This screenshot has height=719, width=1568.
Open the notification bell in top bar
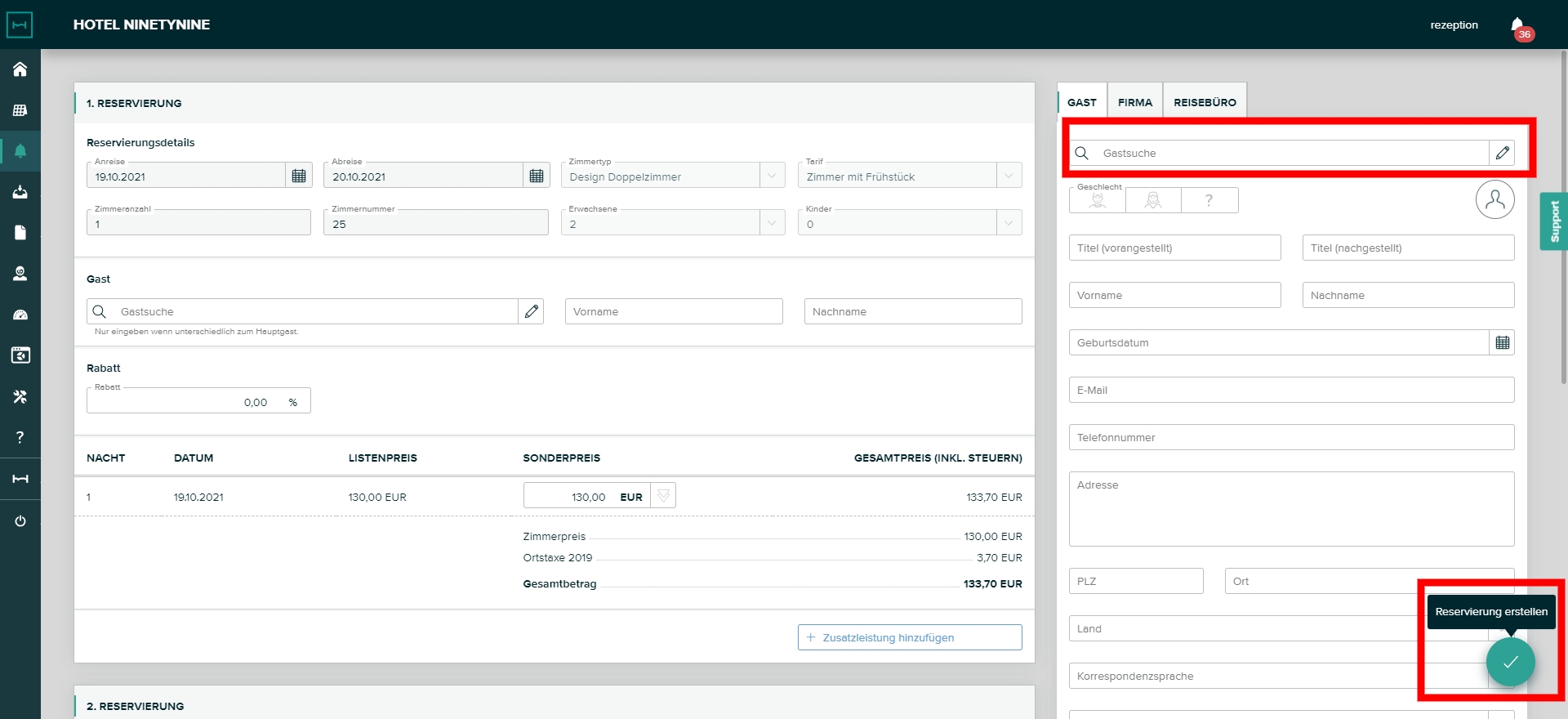coord(1517,25)
